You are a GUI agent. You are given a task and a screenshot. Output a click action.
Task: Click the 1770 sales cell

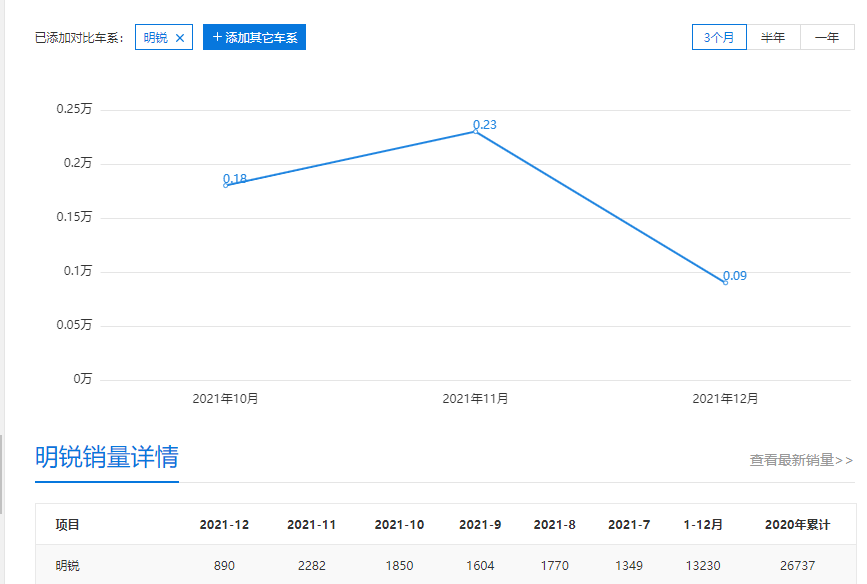(x=555, y=566)
